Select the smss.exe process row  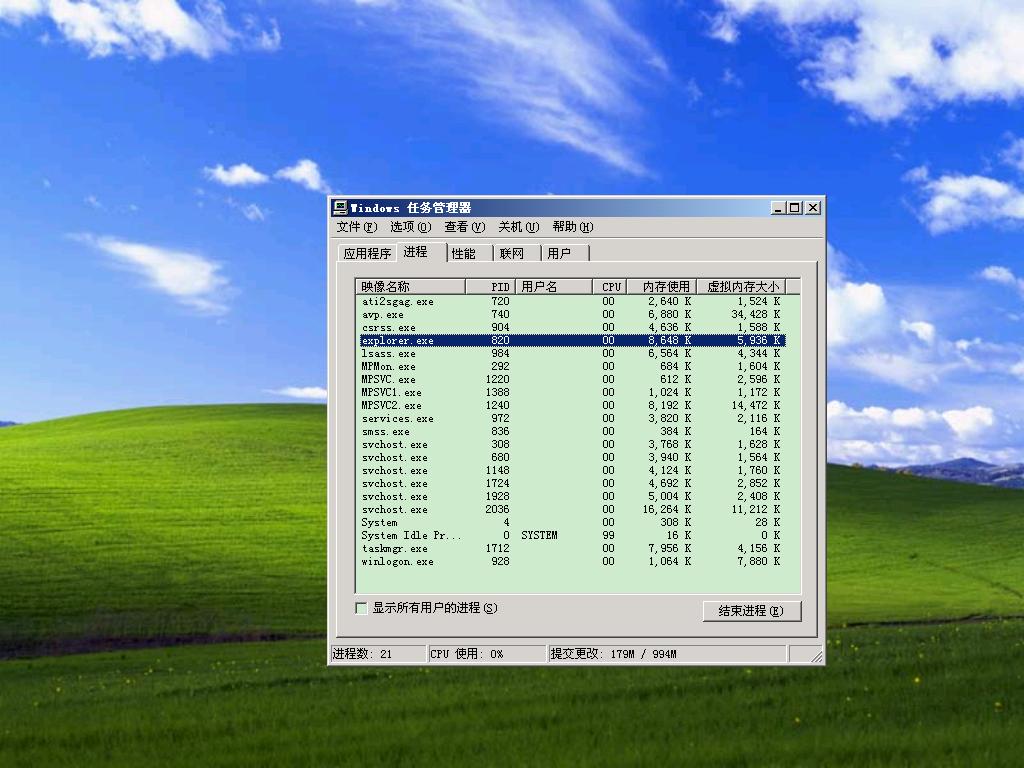[572, 432]
